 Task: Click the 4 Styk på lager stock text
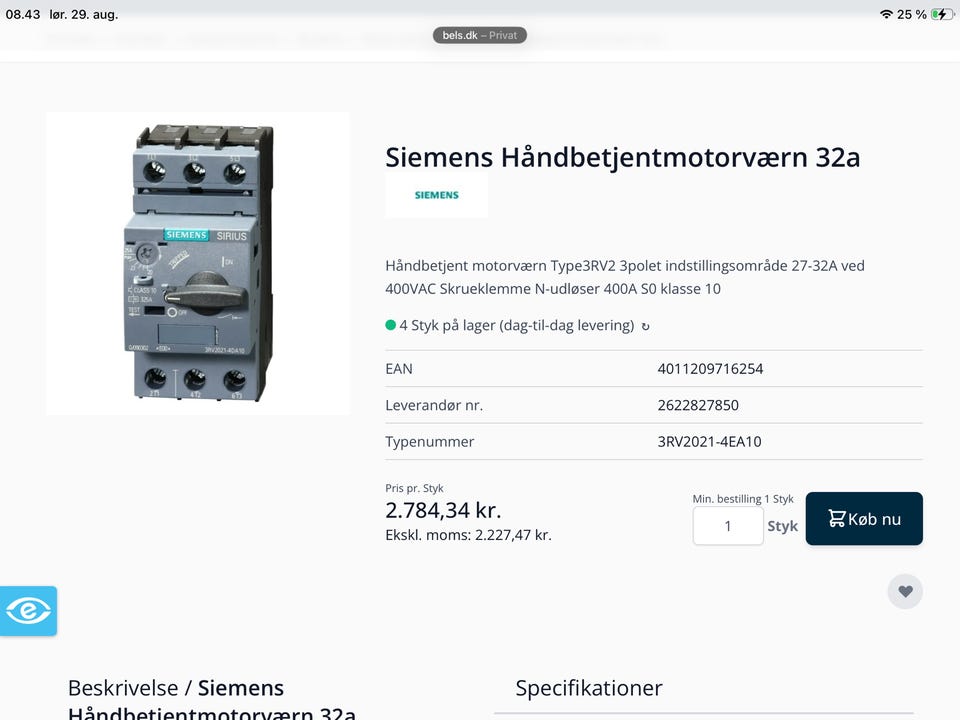pos(517,325)
